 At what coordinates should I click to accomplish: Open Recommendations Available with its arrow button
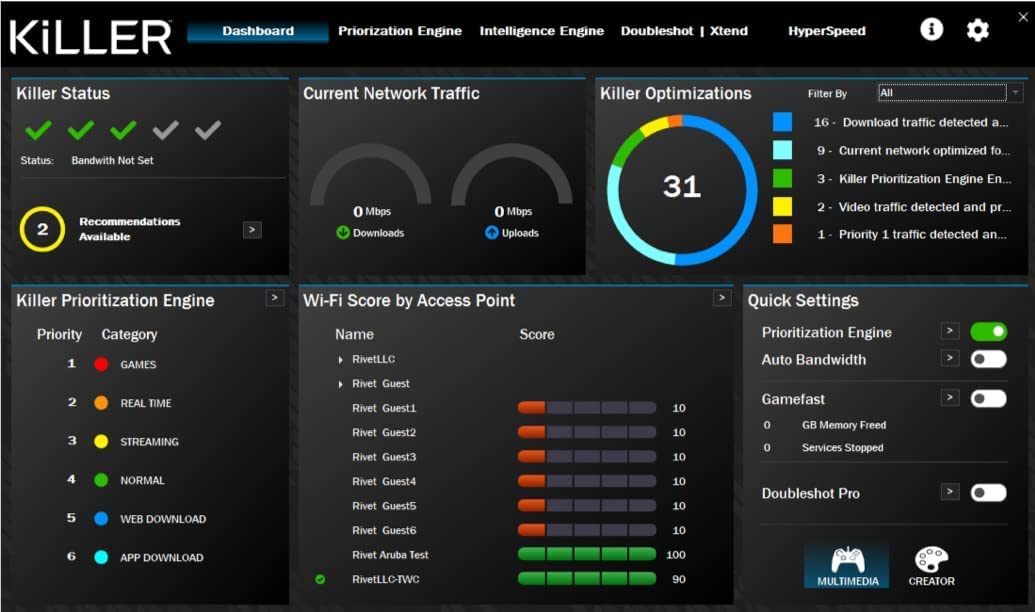pos(251,229)
